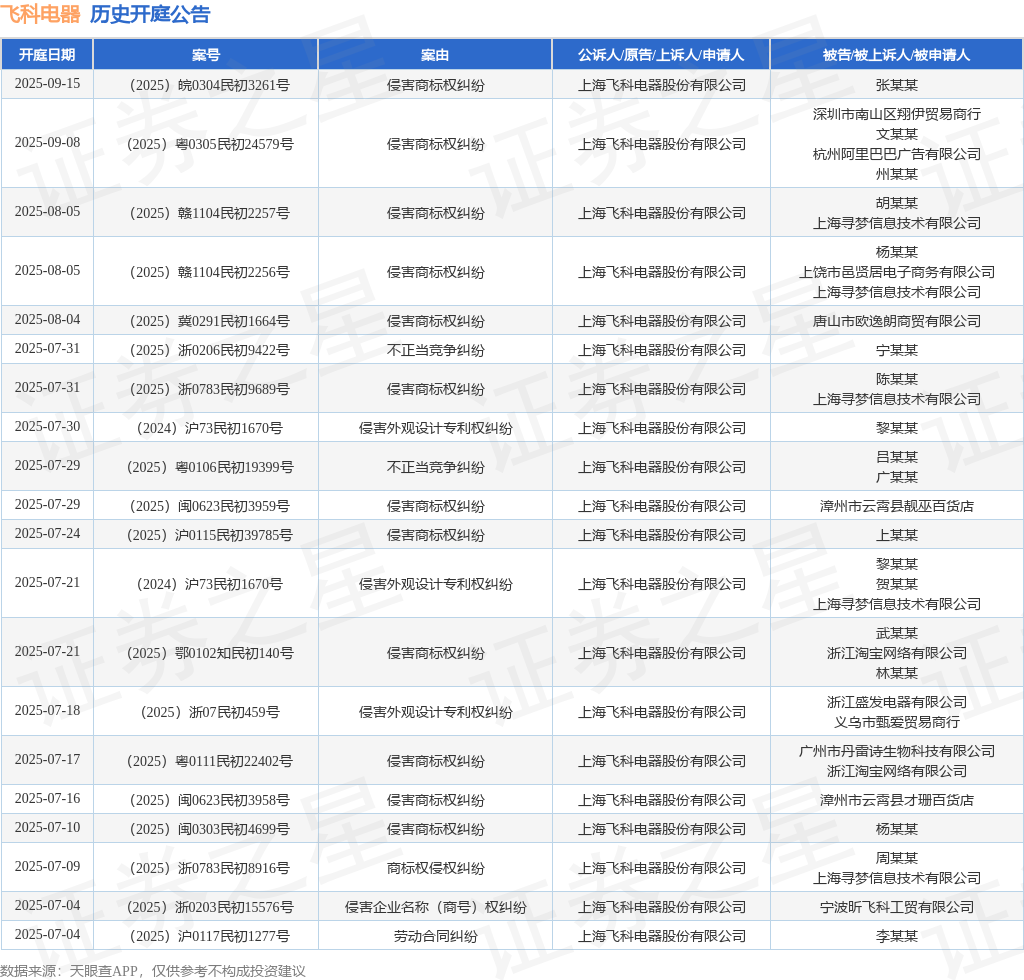Select case number (2025)闽0623民初3959号

point(210,506)
